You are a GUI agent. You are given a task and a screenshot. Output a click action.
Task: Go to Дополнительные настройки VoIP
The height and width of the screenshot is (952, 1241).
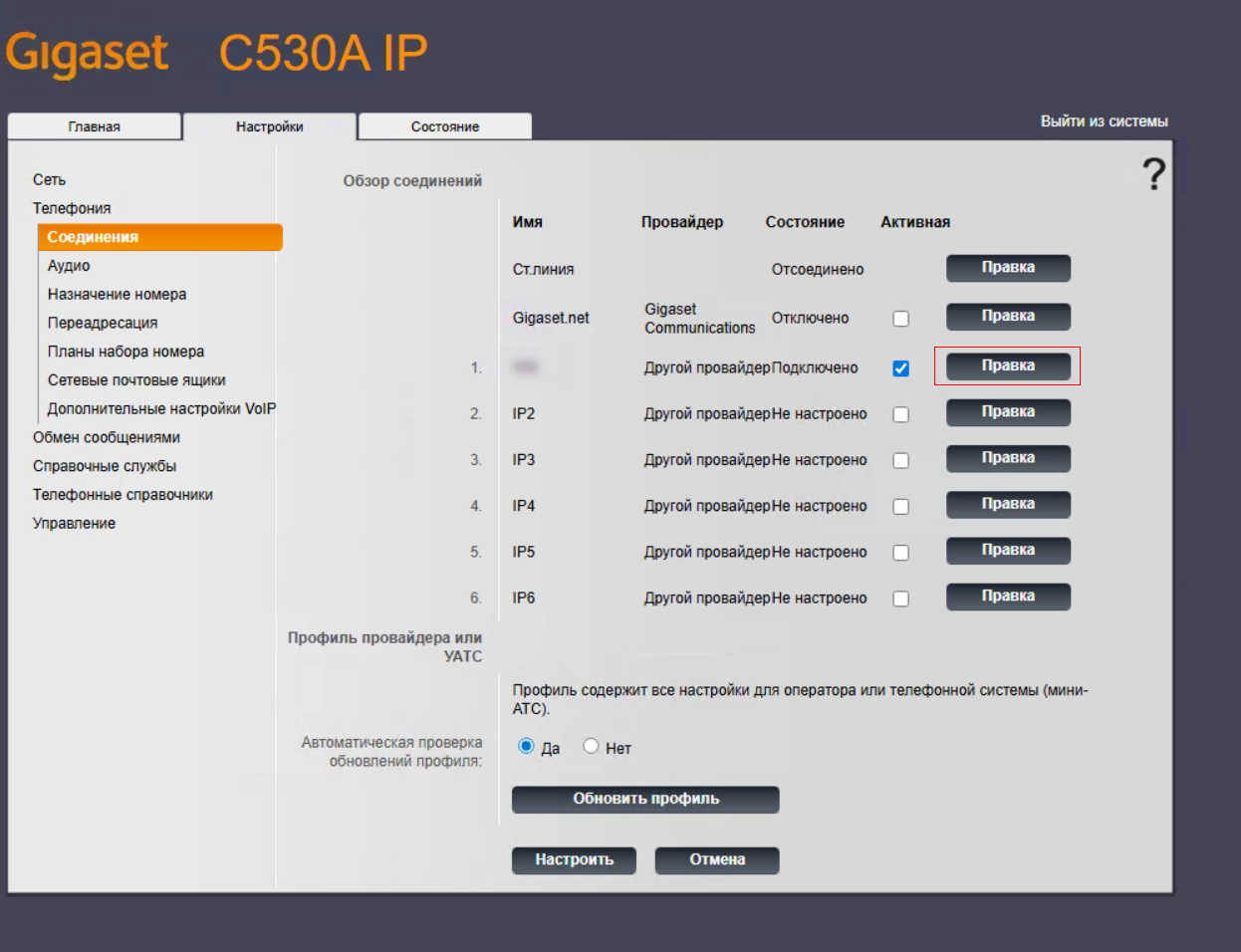click(161, 409)
